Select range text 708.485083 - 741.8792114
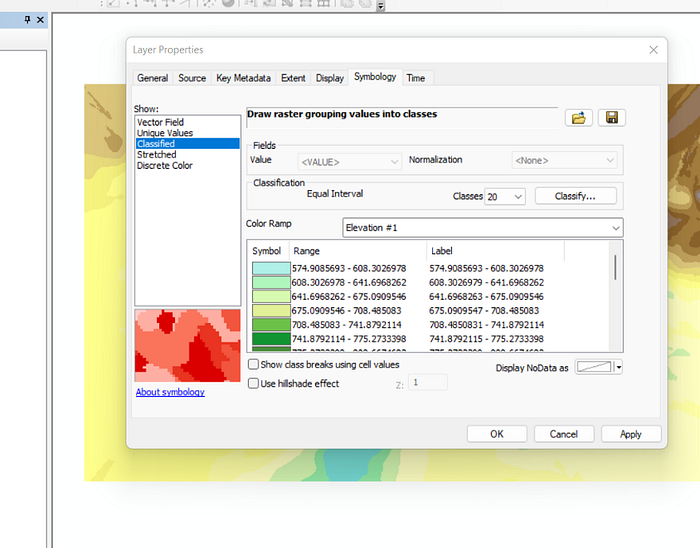This screenshot has height=548, width=700. click(x=346, y=324)
